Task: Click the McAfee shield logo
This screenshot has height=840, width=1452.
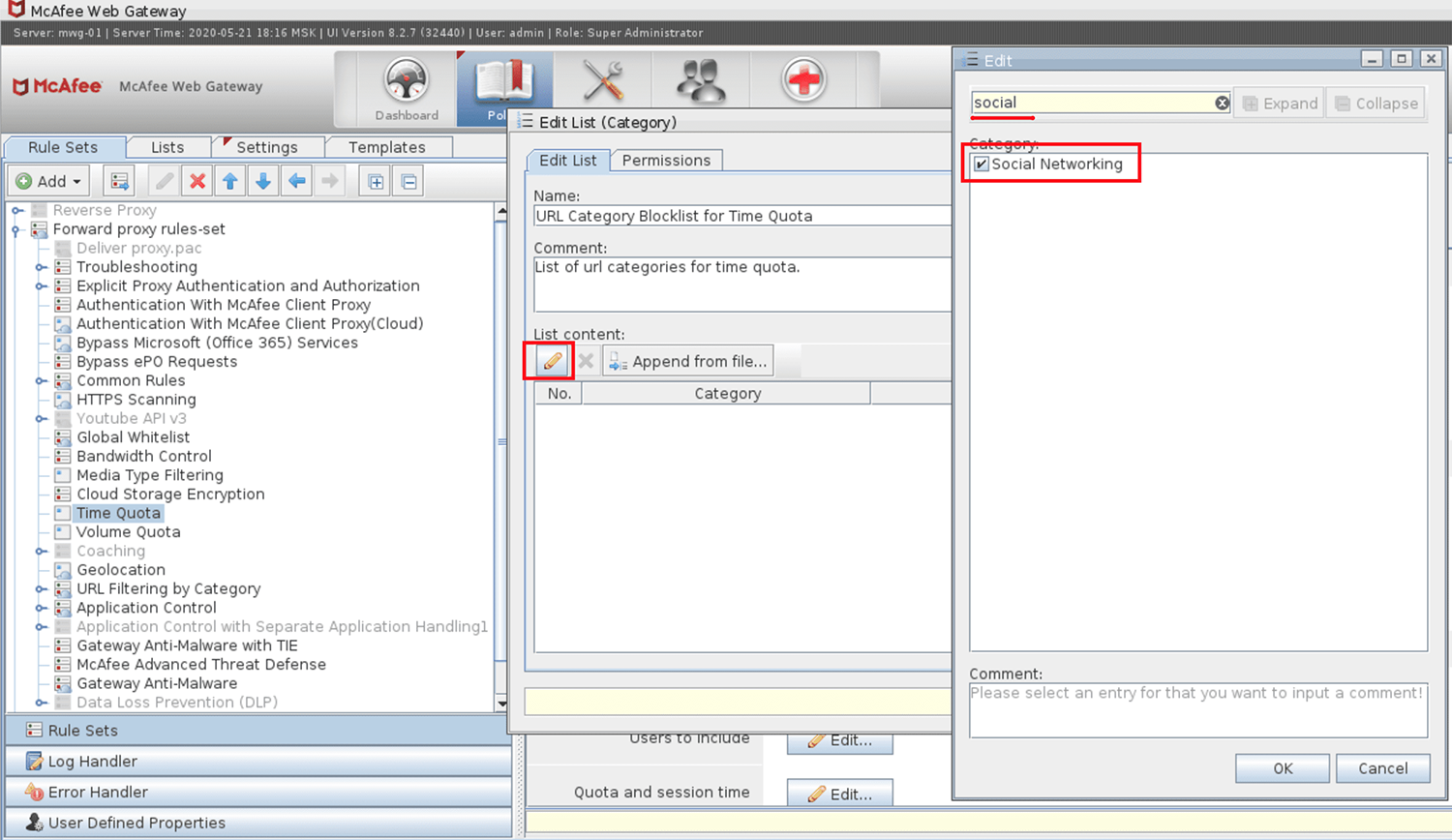Action: click(20, 86)
